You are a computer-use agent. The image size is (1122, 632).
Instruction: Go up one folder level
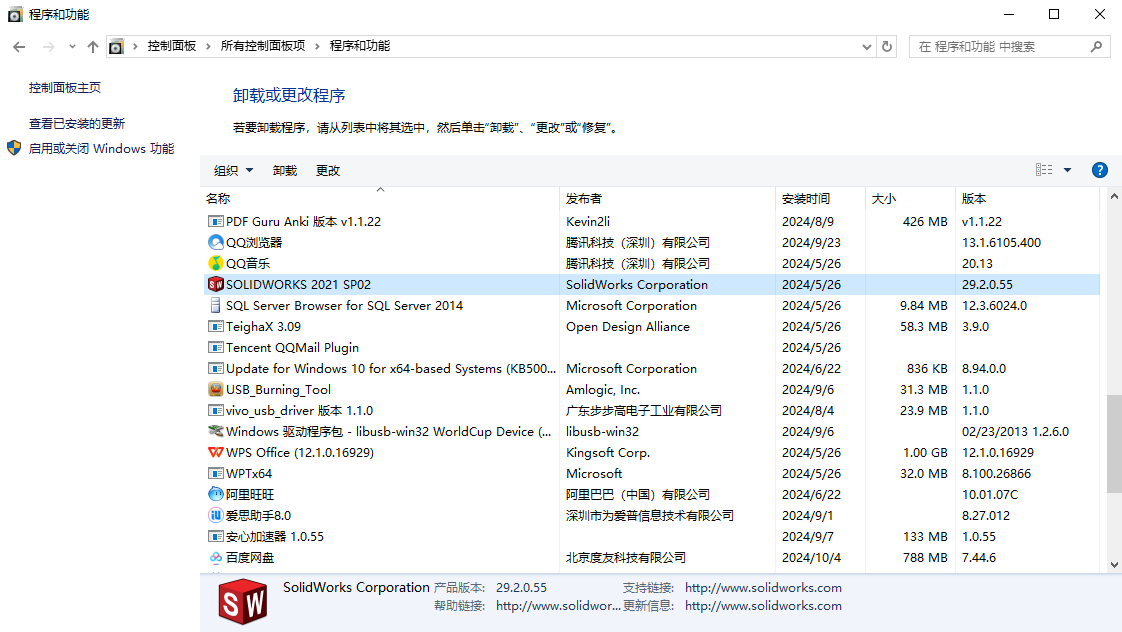click(93, 47)
